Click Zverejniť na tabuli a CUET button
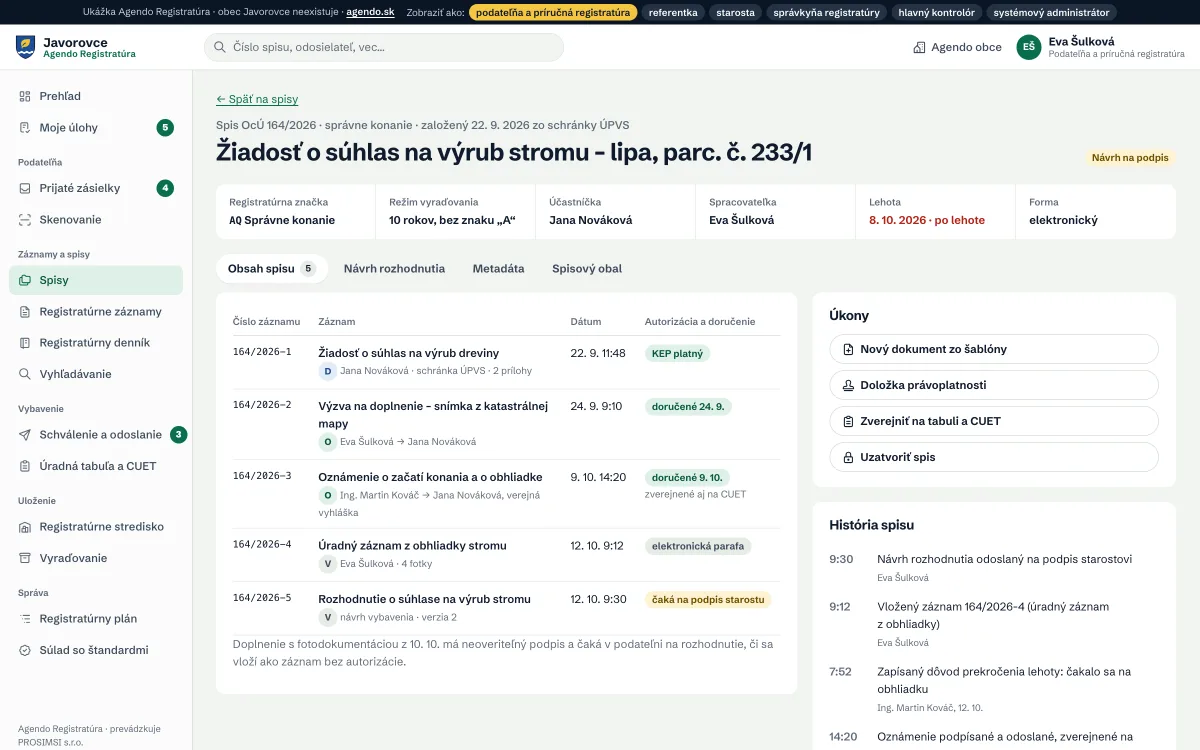This screenshot has height=750, width=1200. click(x=994, y=421)
